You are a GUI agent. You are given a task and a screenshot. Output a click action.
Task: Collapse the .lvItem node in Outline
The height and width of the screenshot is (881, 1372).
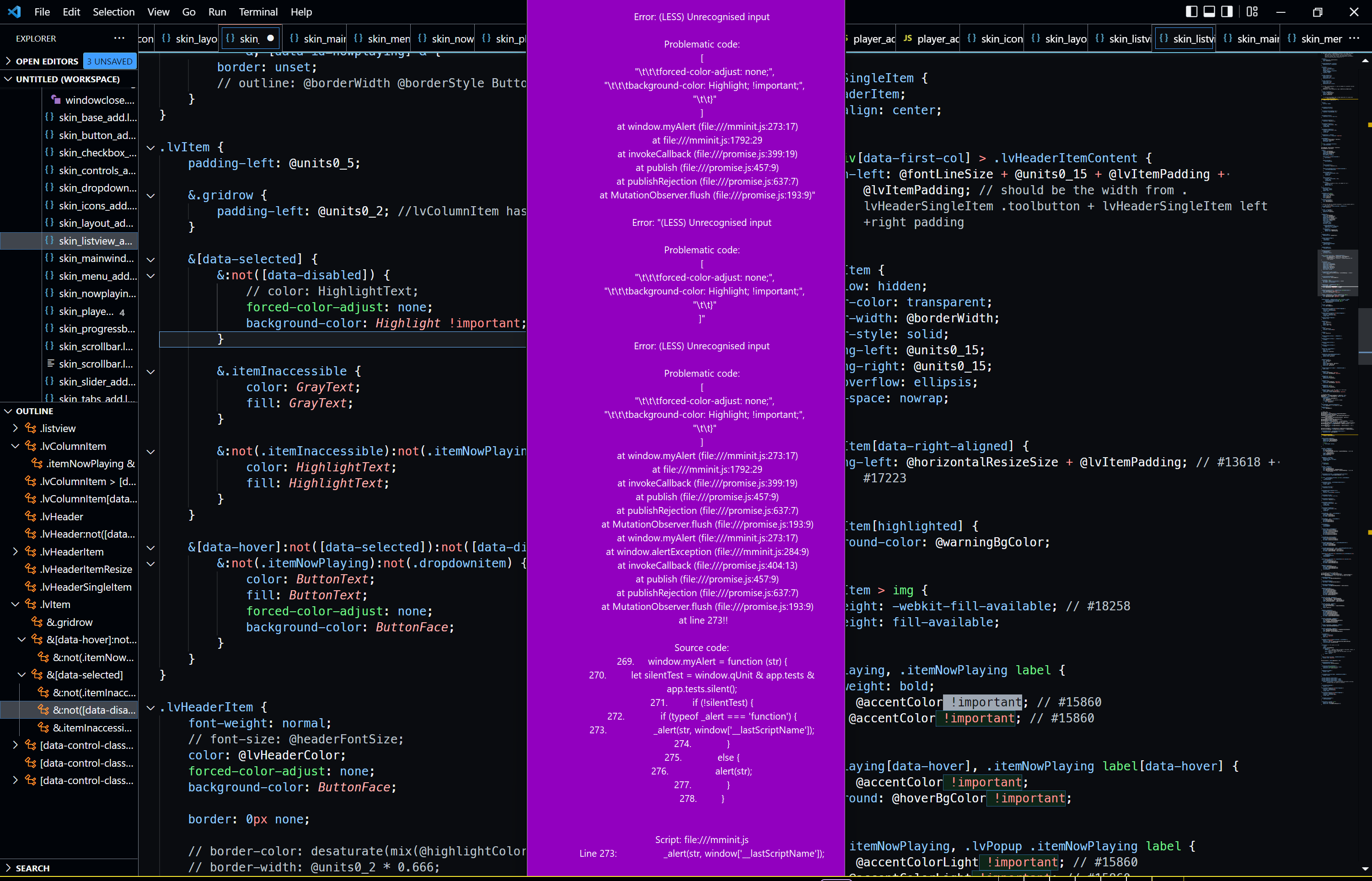point(16,605)
